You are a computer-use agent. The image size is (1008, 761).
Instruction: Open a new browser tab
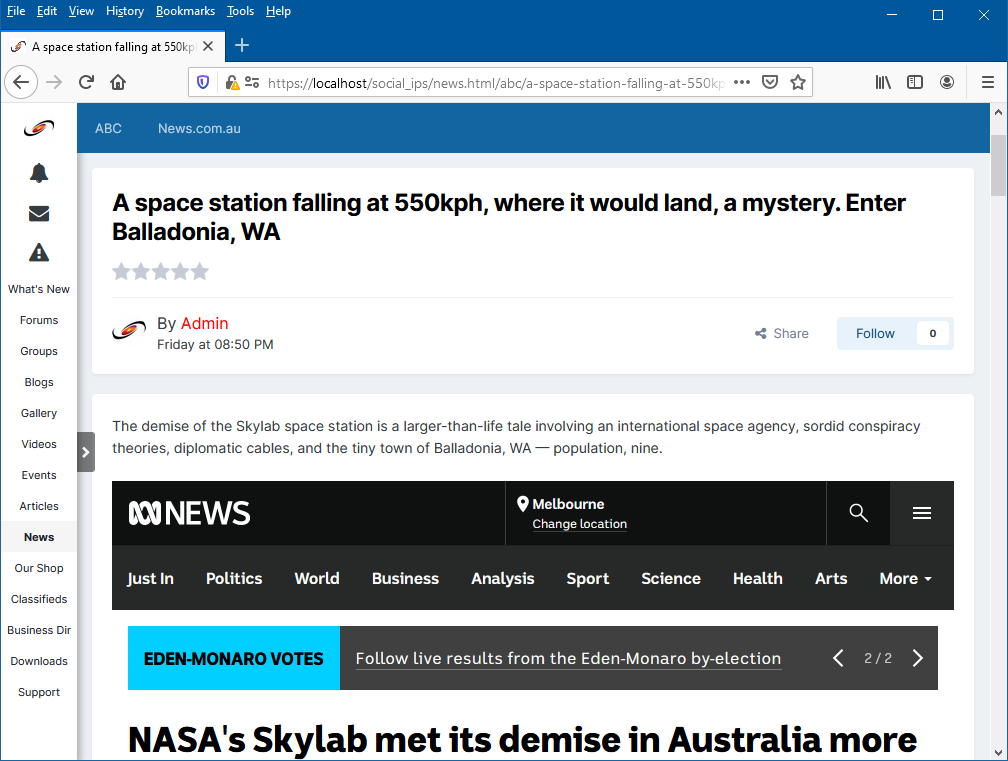click(x=242, y=46)
